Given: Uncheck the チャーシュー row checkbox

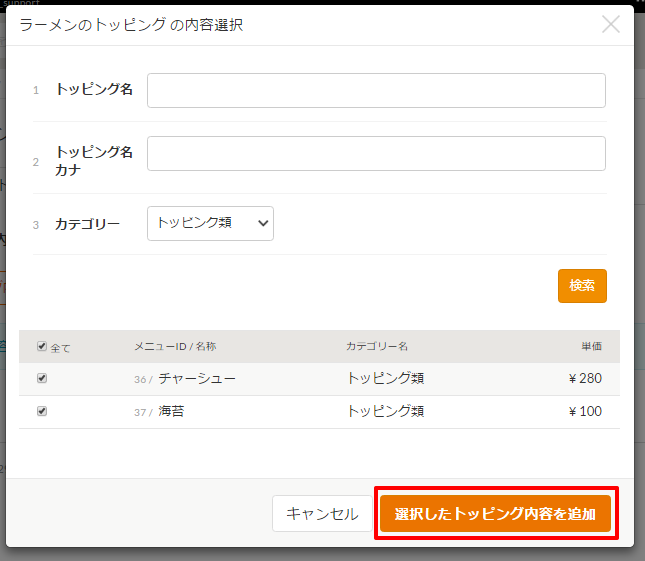Looking at the screenshot, I should click(x=42, y=379).
